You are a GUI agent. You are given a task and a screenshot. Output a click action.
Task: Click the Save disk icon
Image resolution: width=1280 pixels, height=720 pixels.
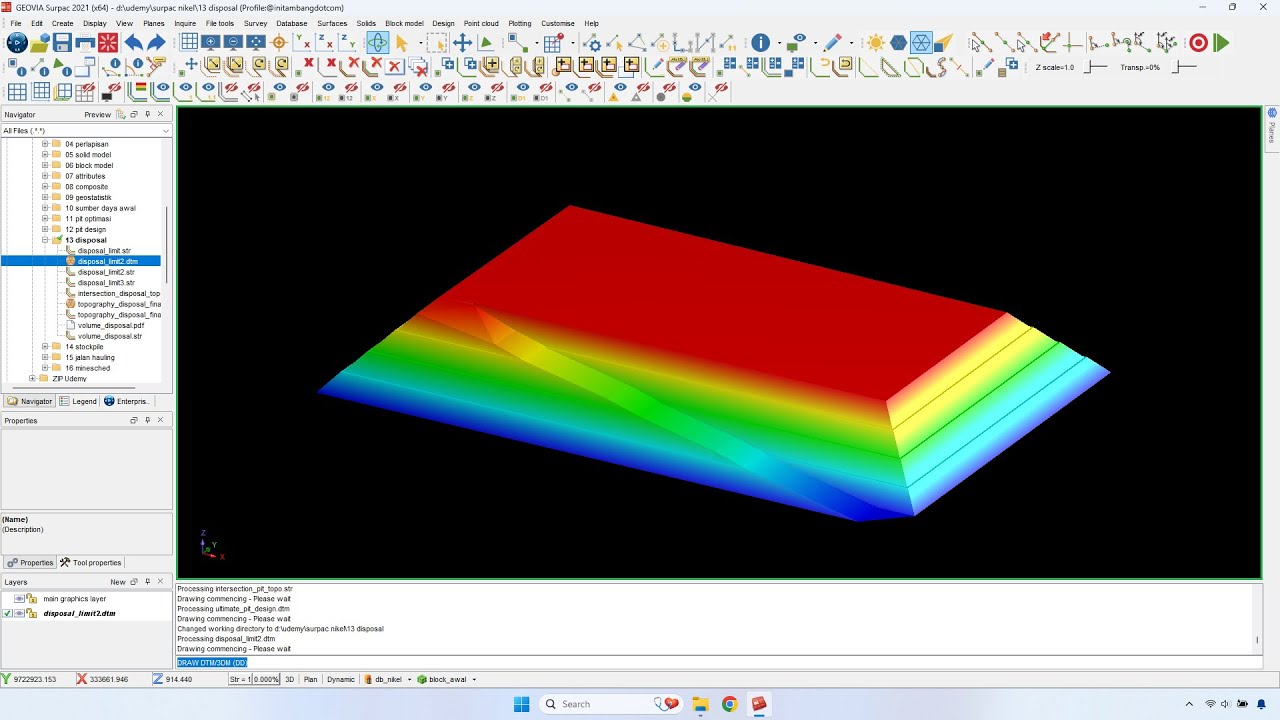point(62,43)
